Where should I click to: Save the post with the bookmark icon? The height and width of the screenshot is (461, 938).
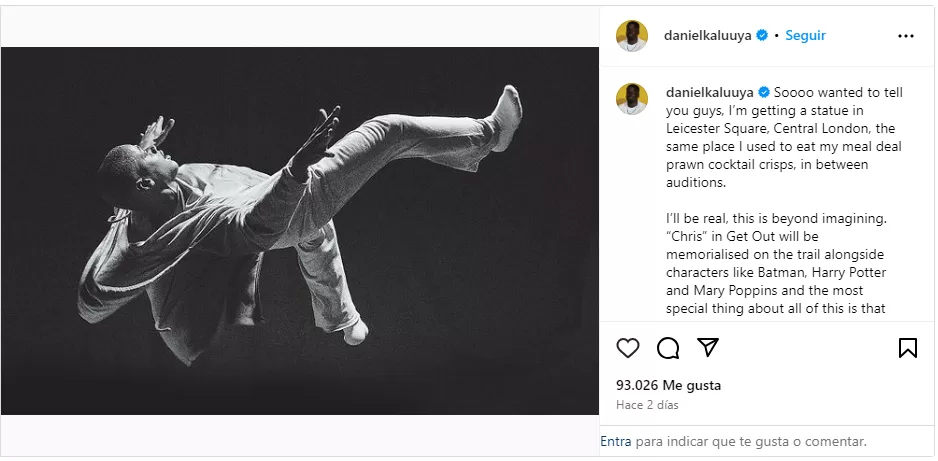tap(907, 348)
